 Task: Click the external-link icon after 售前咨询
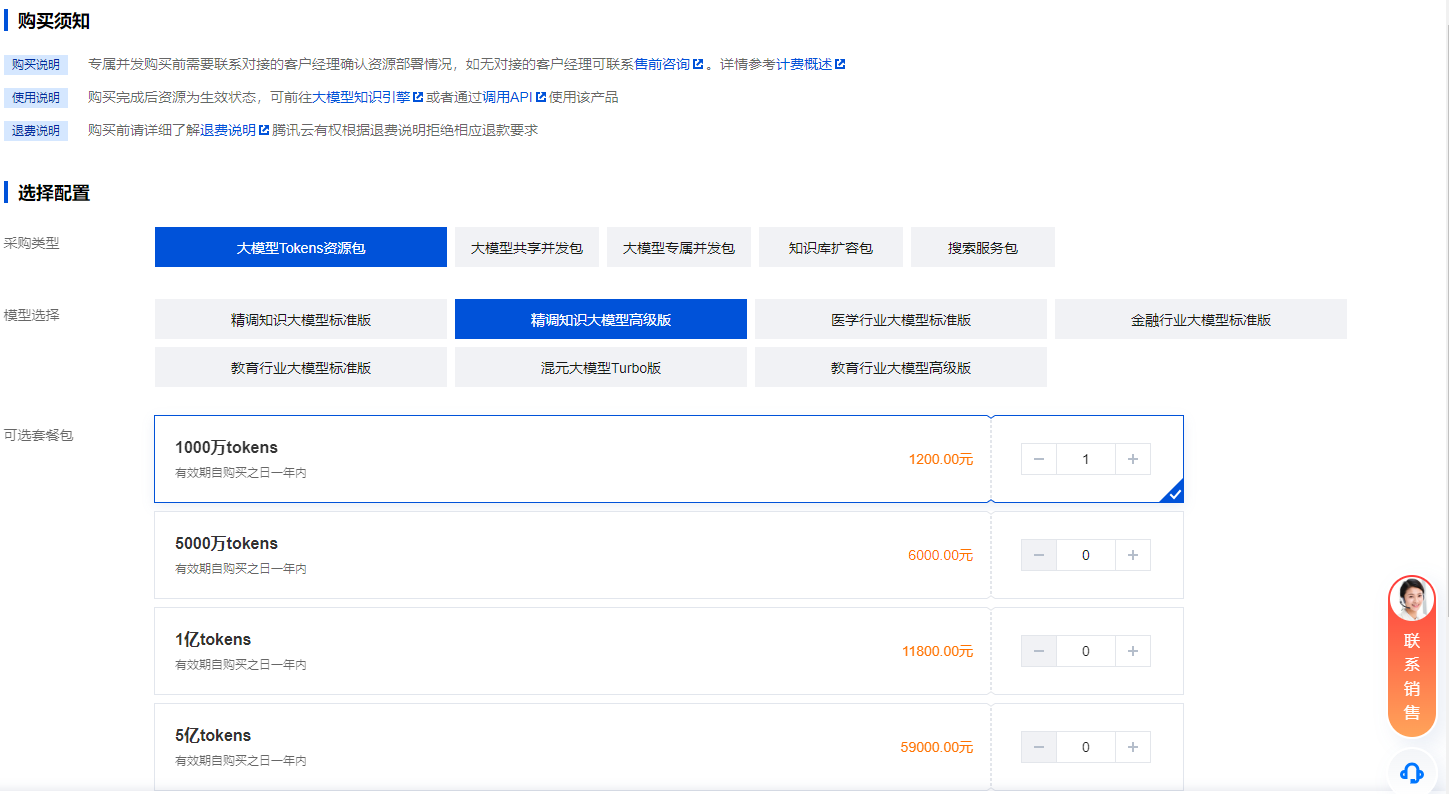[698, 64]
